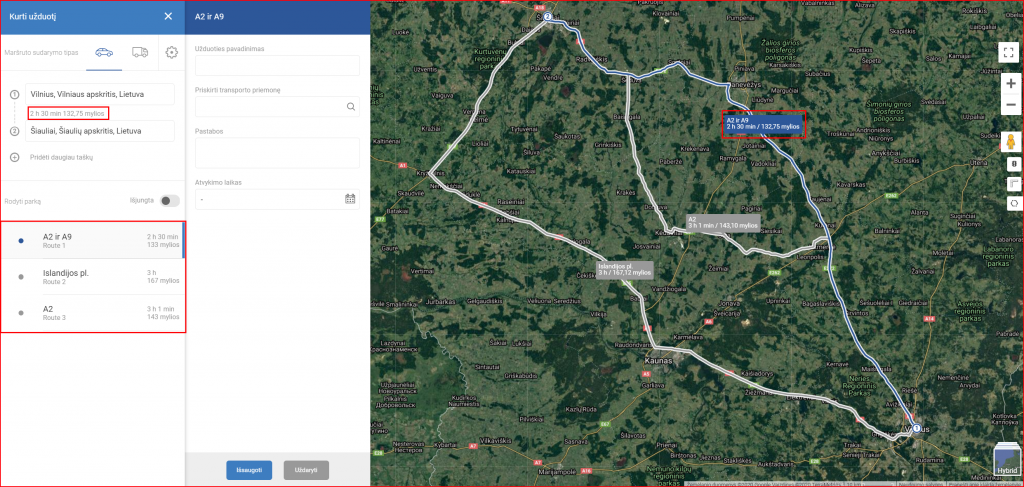
Task: Click the vehicle search magnifier icon
Action: coord(351,106)
